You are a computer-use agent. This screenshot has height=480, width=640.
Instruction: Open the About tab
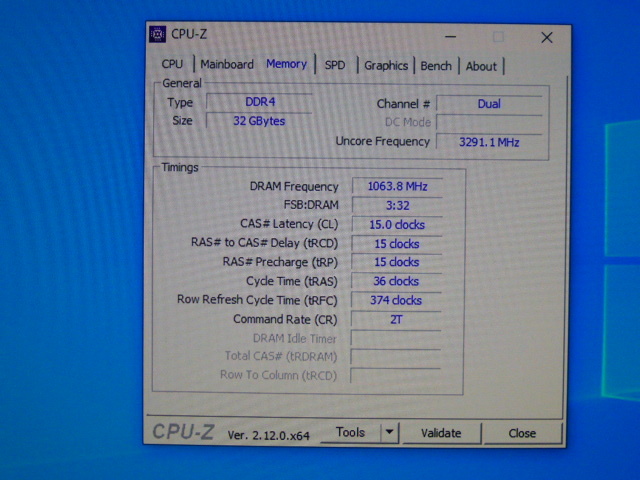(x=481, y=67)
